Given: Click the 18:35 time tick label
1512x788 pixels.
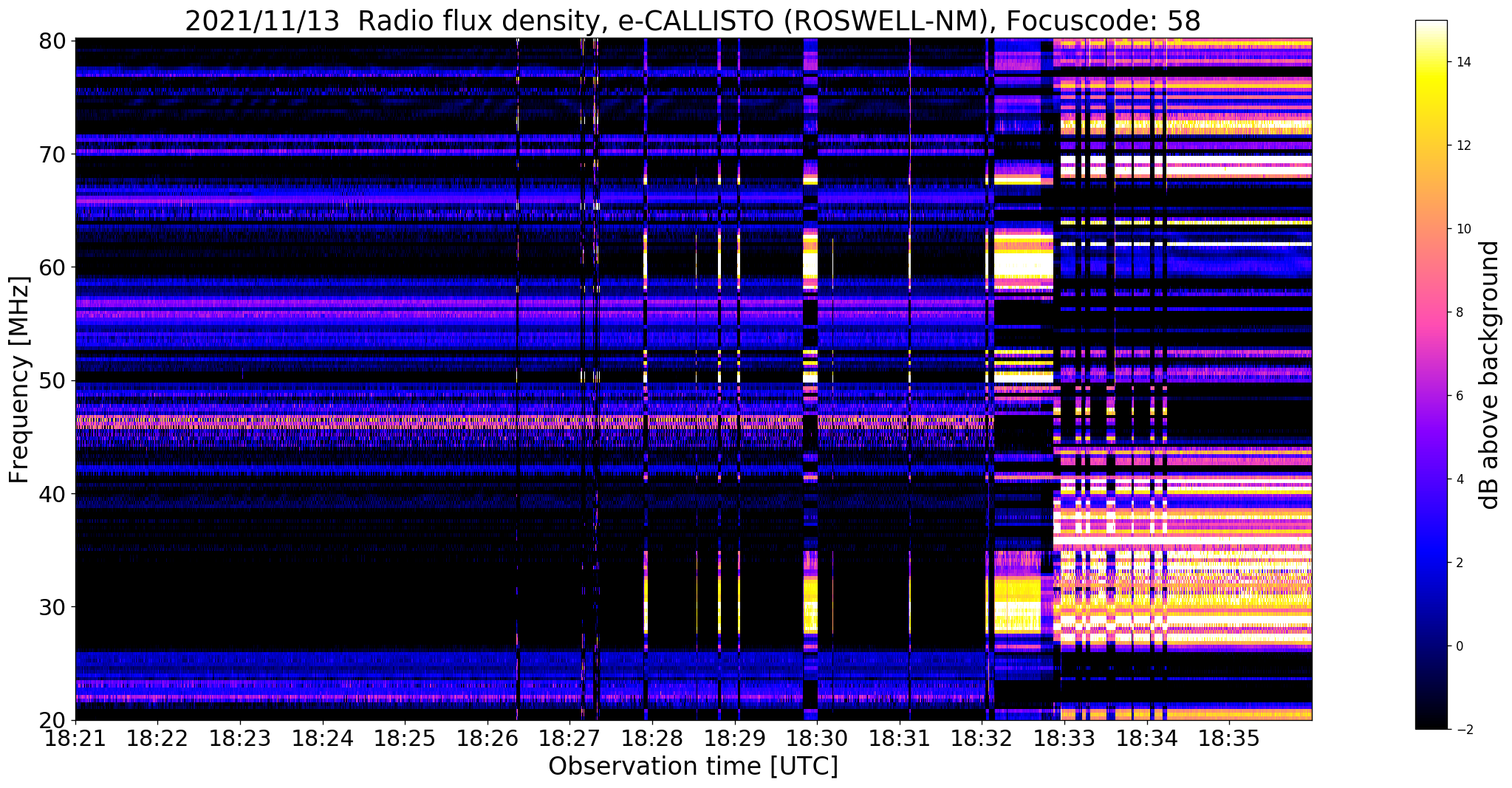Looking at the screenshot, I should (1229, 738).
